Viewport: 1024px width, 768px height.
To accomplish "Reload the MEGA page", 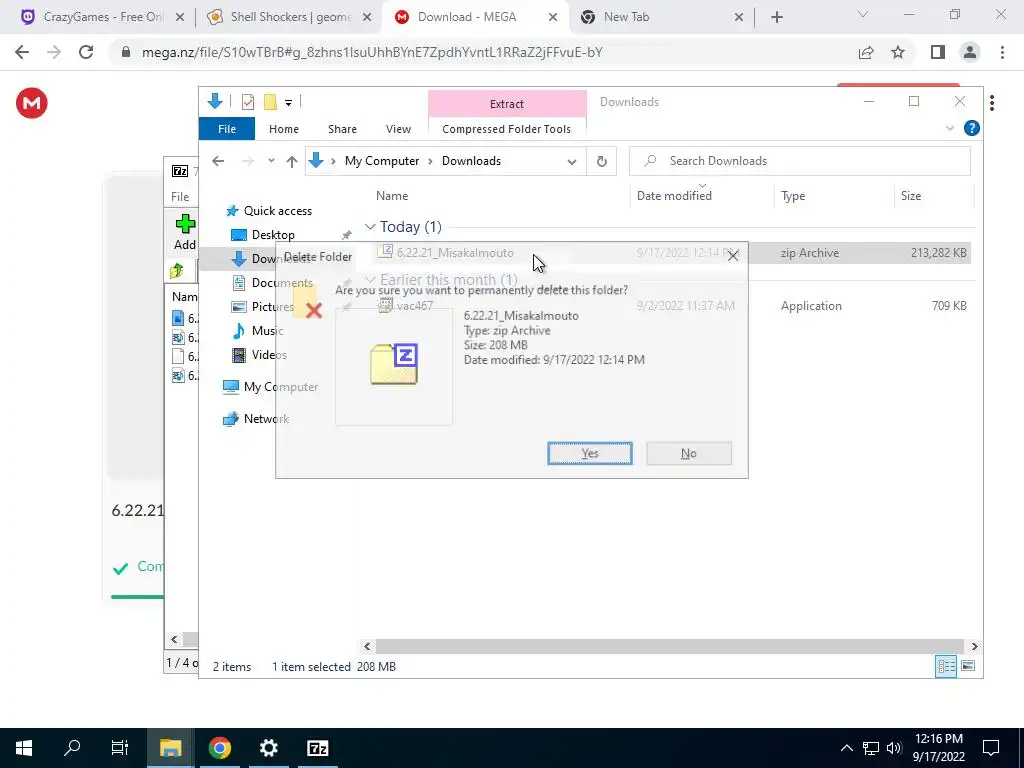I will (86, 52).
